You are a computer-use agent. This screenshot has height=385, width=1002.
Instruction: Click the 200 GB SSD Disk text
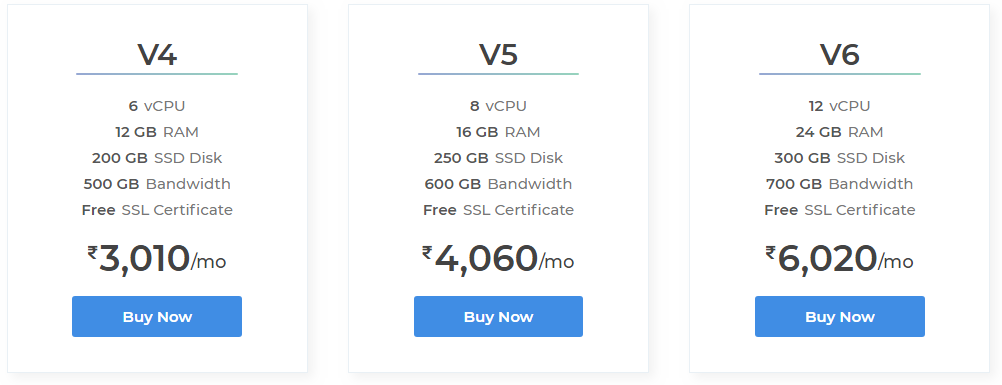click(x=157, y=158)
